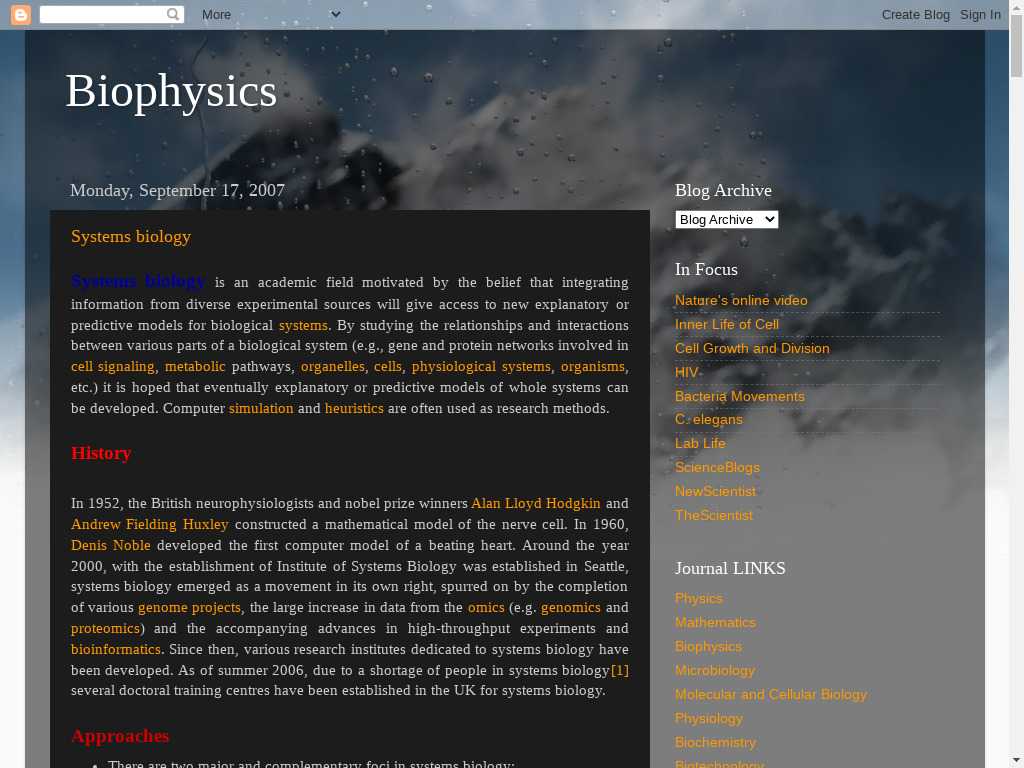Follow the genome projects link
Image resolution: width=1024 pixels, height=768 pixels.
189,607
